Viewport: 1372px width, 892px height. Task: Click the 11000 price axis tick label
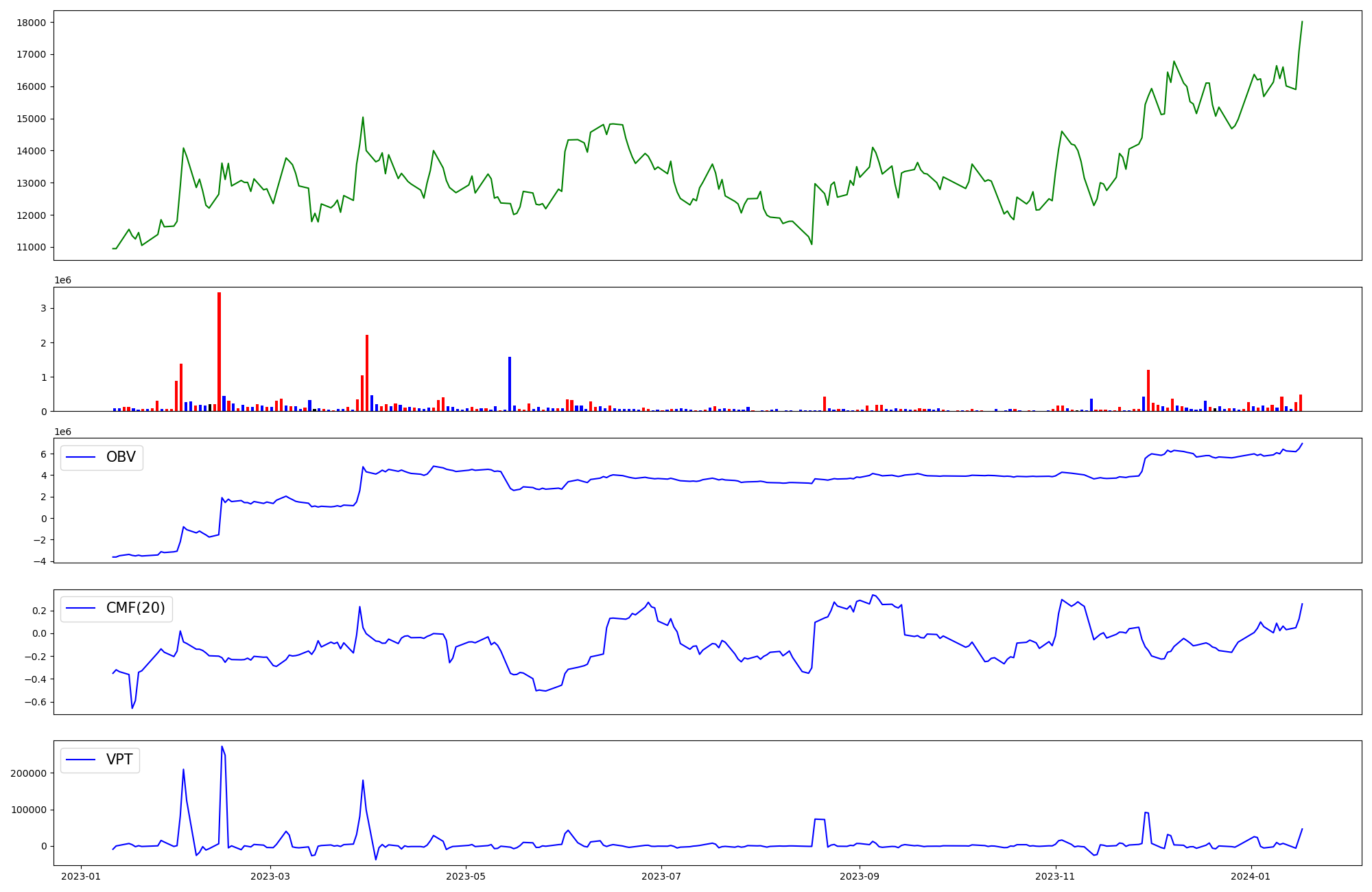click(32, 248)
